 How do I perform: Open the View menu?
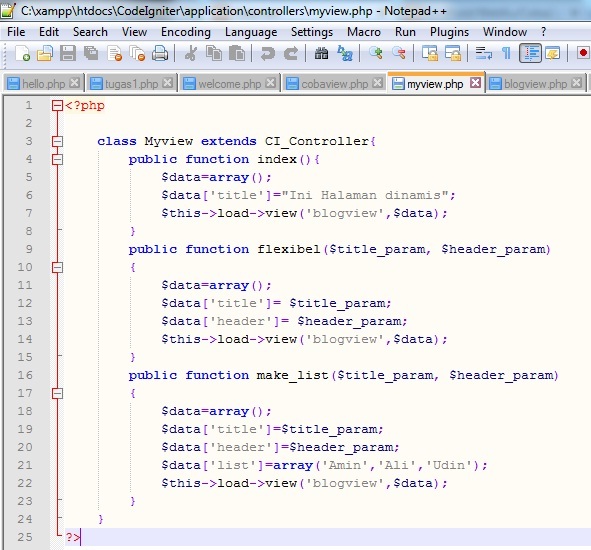134,32
